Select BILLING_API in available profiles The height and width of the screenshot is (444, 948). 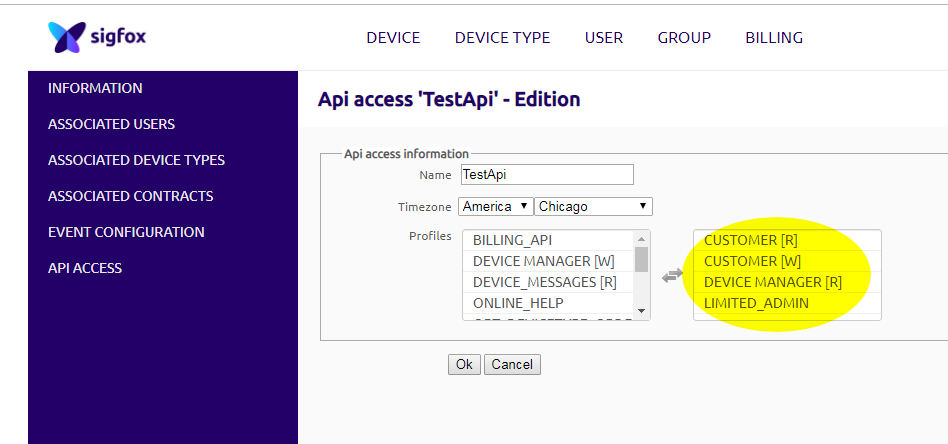548,240
